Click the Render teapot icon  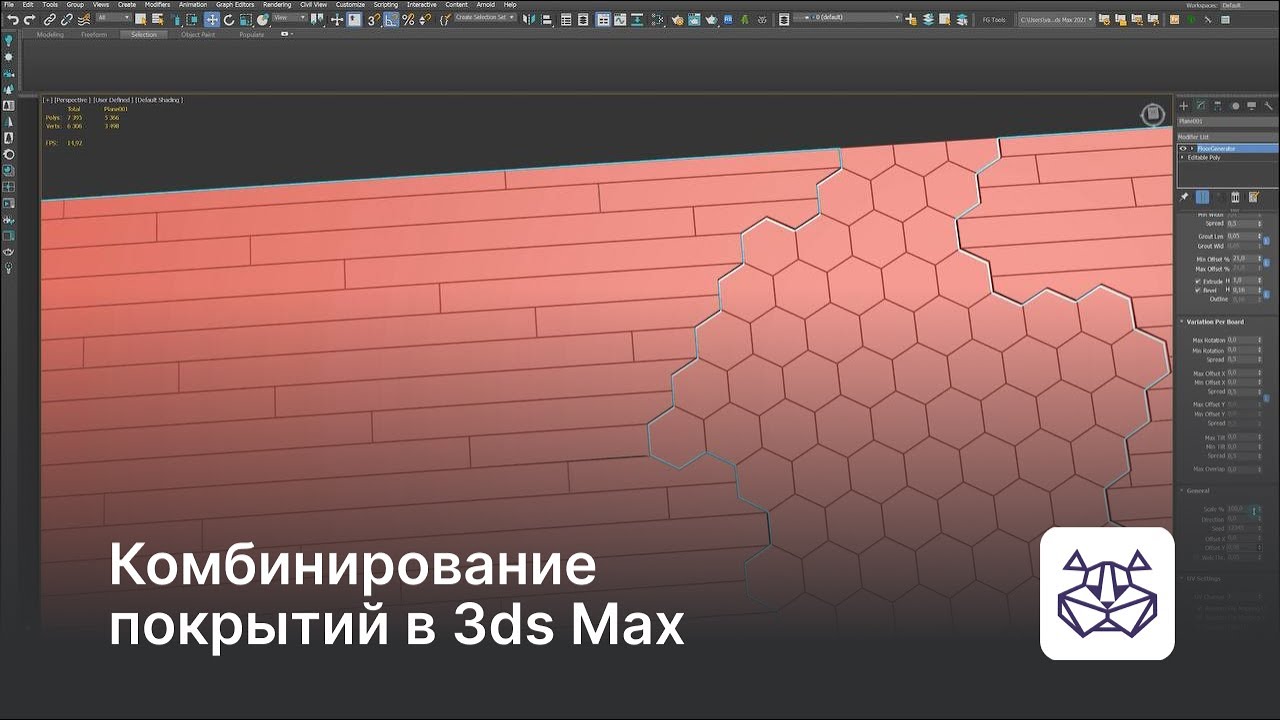tap(711, 20)
